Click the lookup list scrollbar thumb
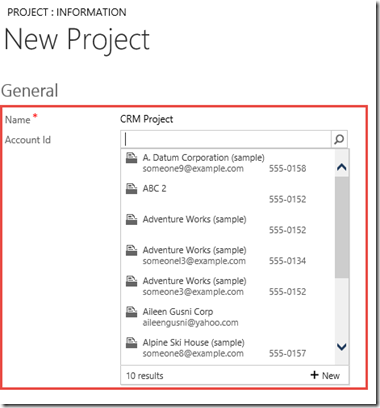Image resolution: width=380 pixels, height=408 pixels. (342, 227)
